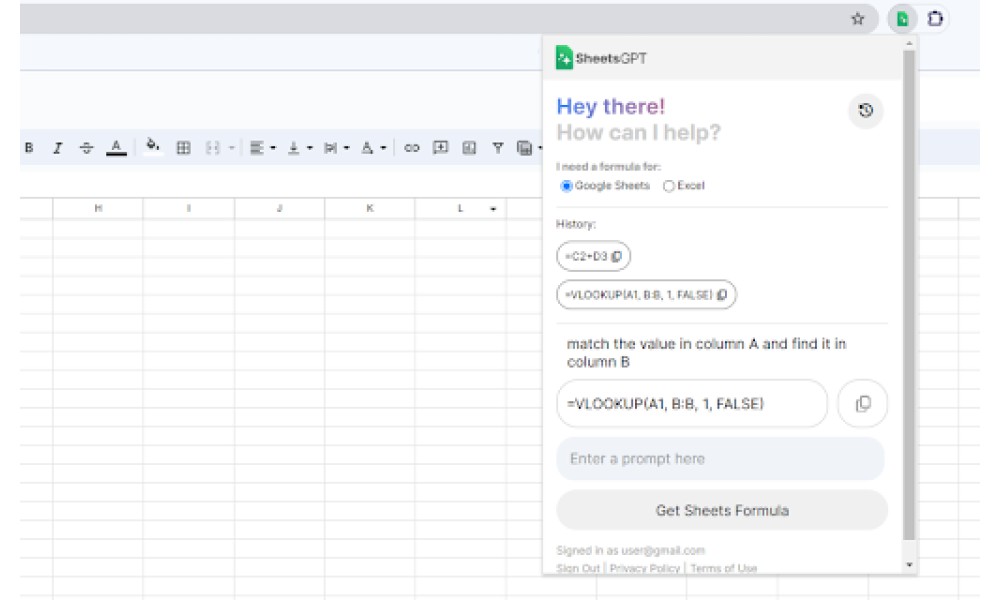Open the filter views icon
Screen dimensions: 1000x600
click(x=524, y=148)
